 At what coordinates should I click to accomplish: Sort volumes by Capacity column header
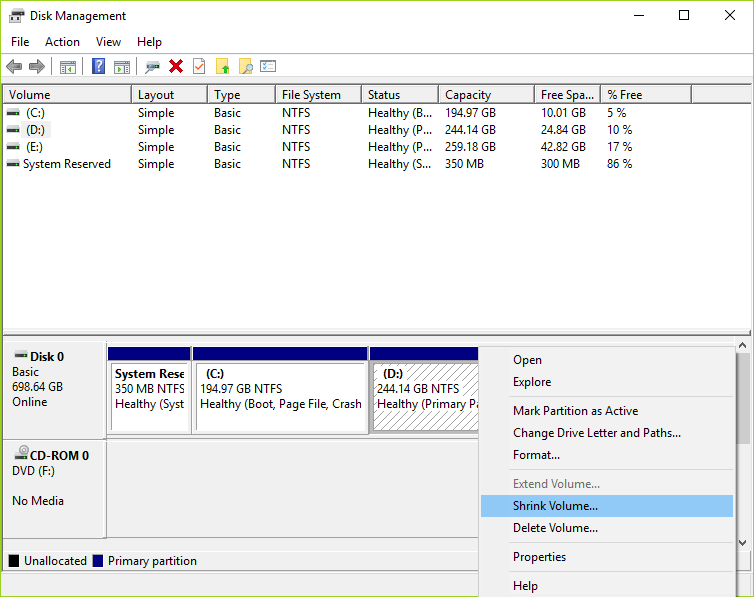coord(468,95)
